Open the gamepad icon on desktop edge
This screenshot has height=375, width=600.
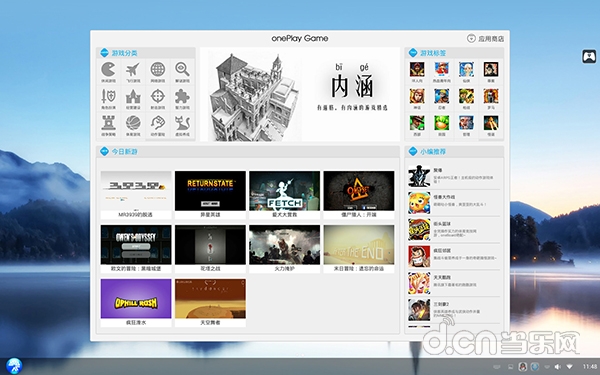pyautogui.click(x=589, y=57)
